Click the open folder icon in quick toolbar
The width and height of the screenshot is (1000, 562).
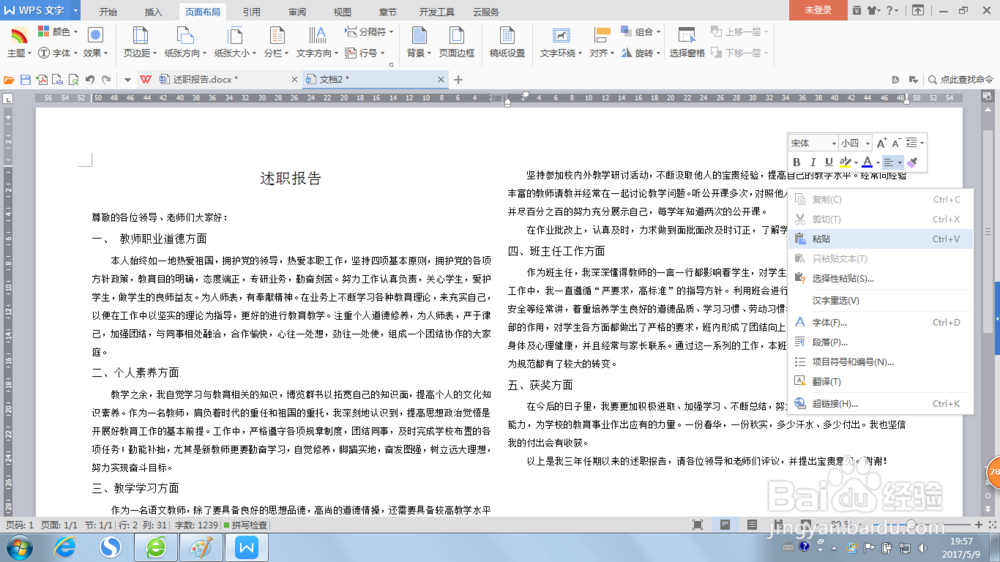coord(9,80)
